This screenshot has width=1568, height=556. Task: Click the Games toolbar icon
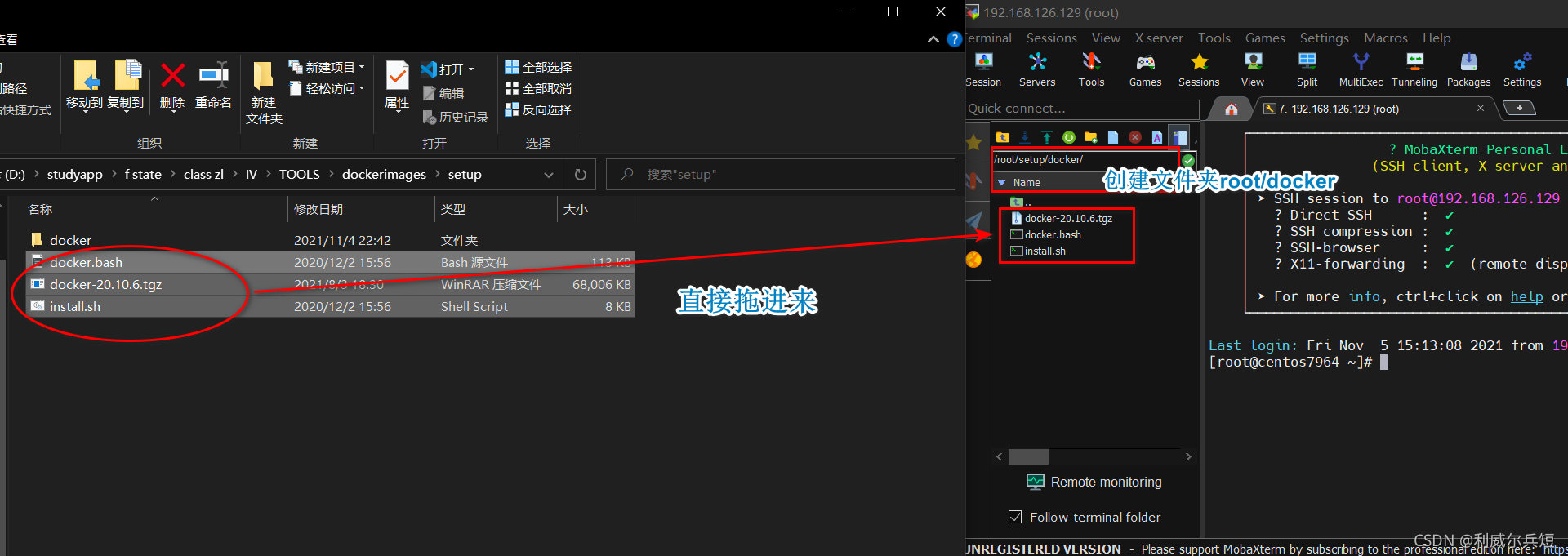point(1145,69)
